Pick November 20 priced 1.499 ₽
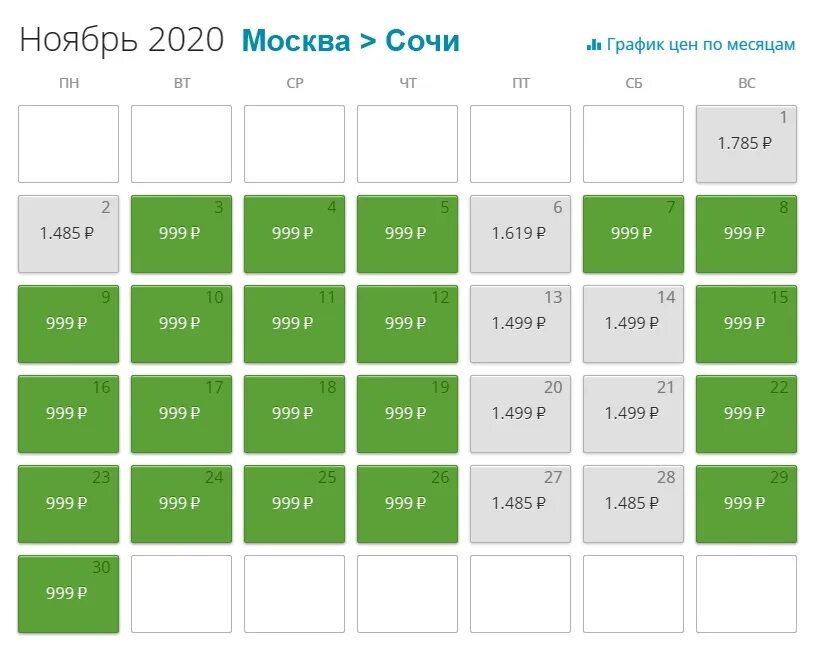This screenshot has height=648, width=818. [x=520, y=414]
